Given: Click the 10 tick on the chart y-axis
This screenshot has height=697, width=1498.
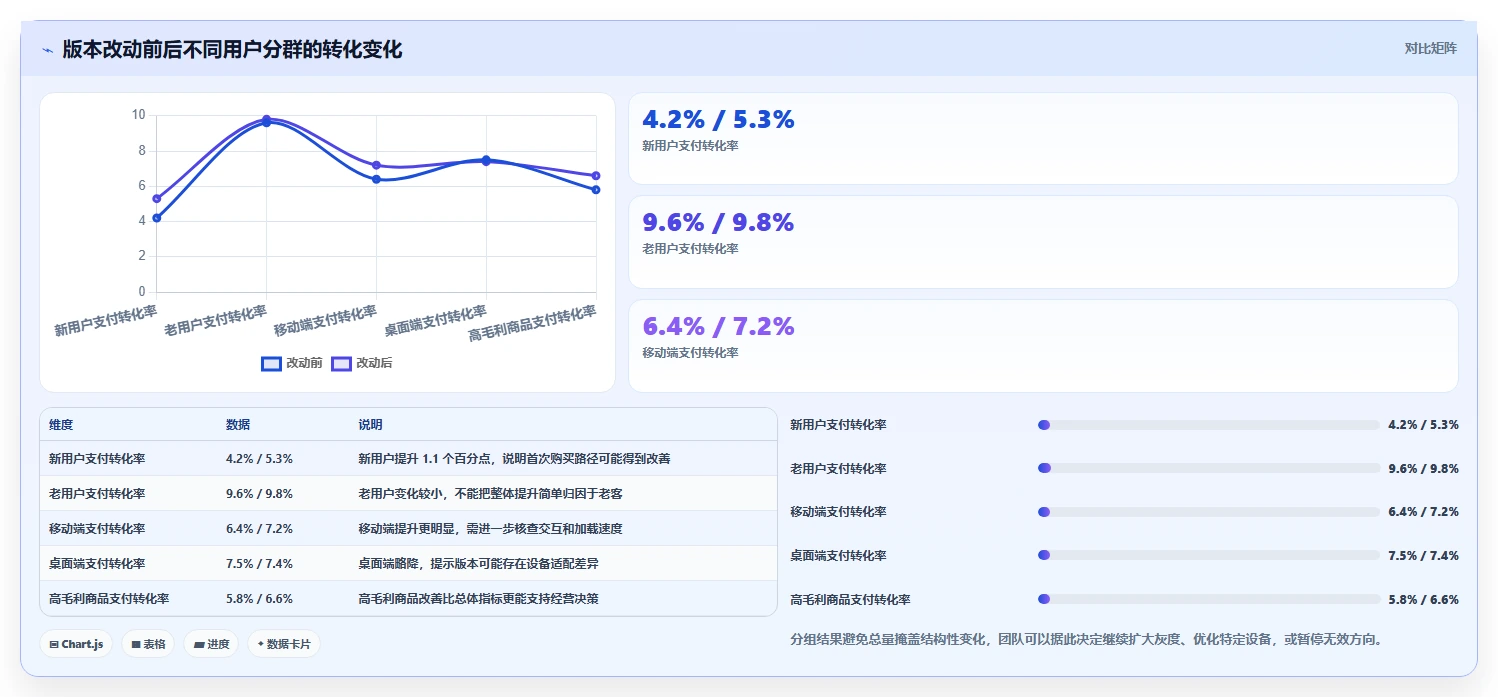Looking at the screenshot, I should click(x=139, y=115).
